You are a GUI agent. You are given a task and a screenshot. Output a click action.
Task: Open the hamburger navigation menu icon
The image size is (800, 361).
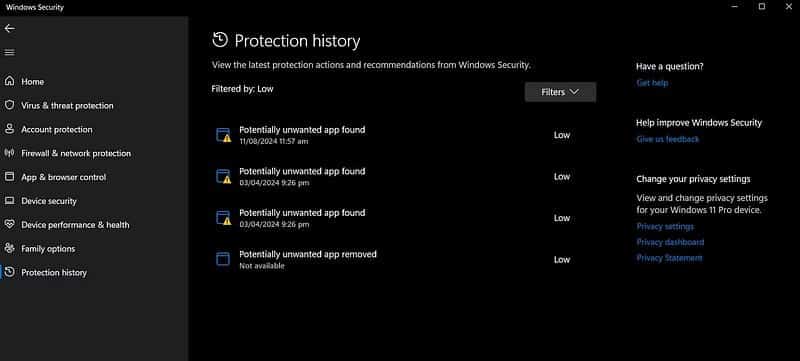pos(9,52)
